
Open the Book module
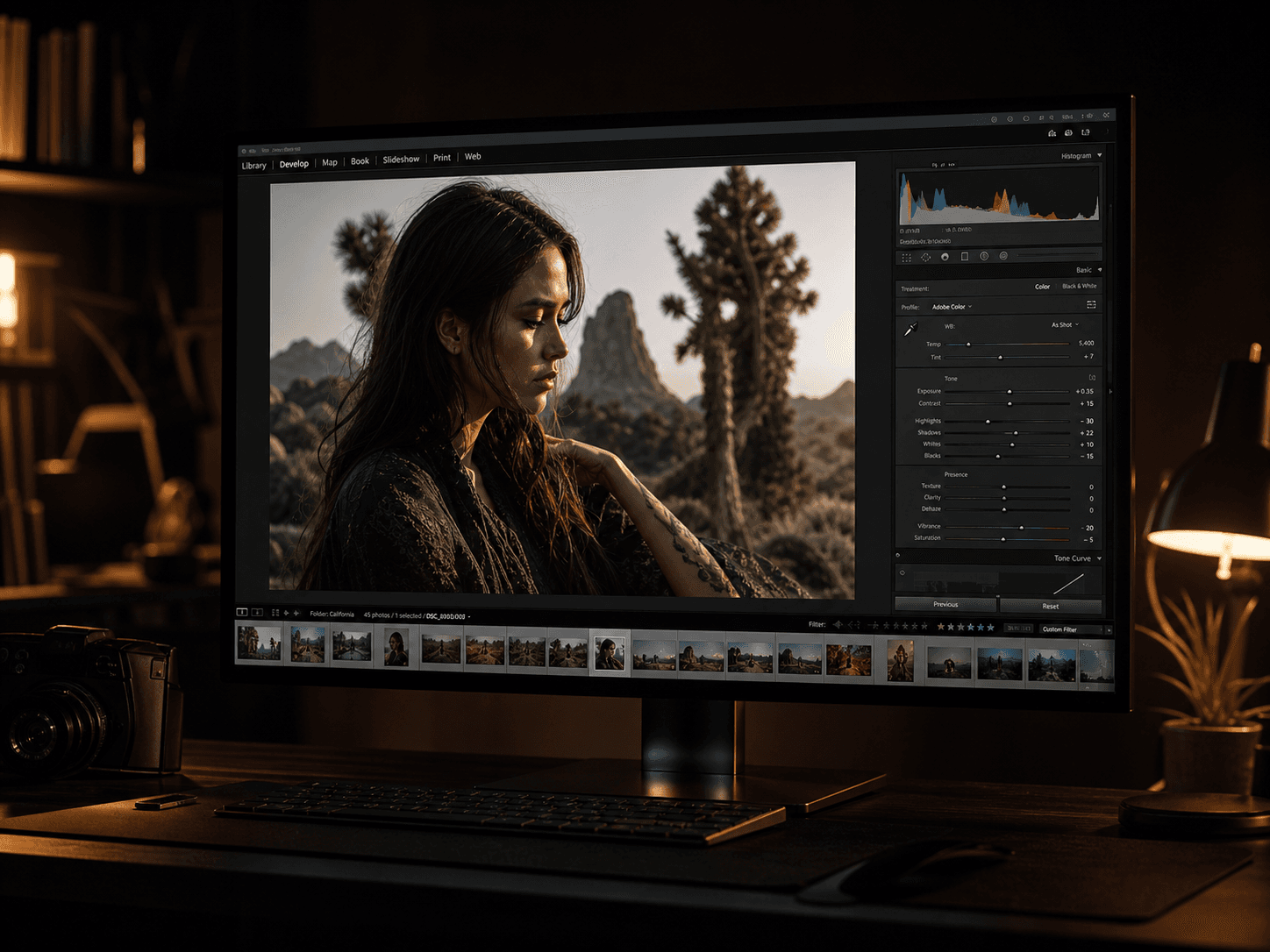[360, 161]
